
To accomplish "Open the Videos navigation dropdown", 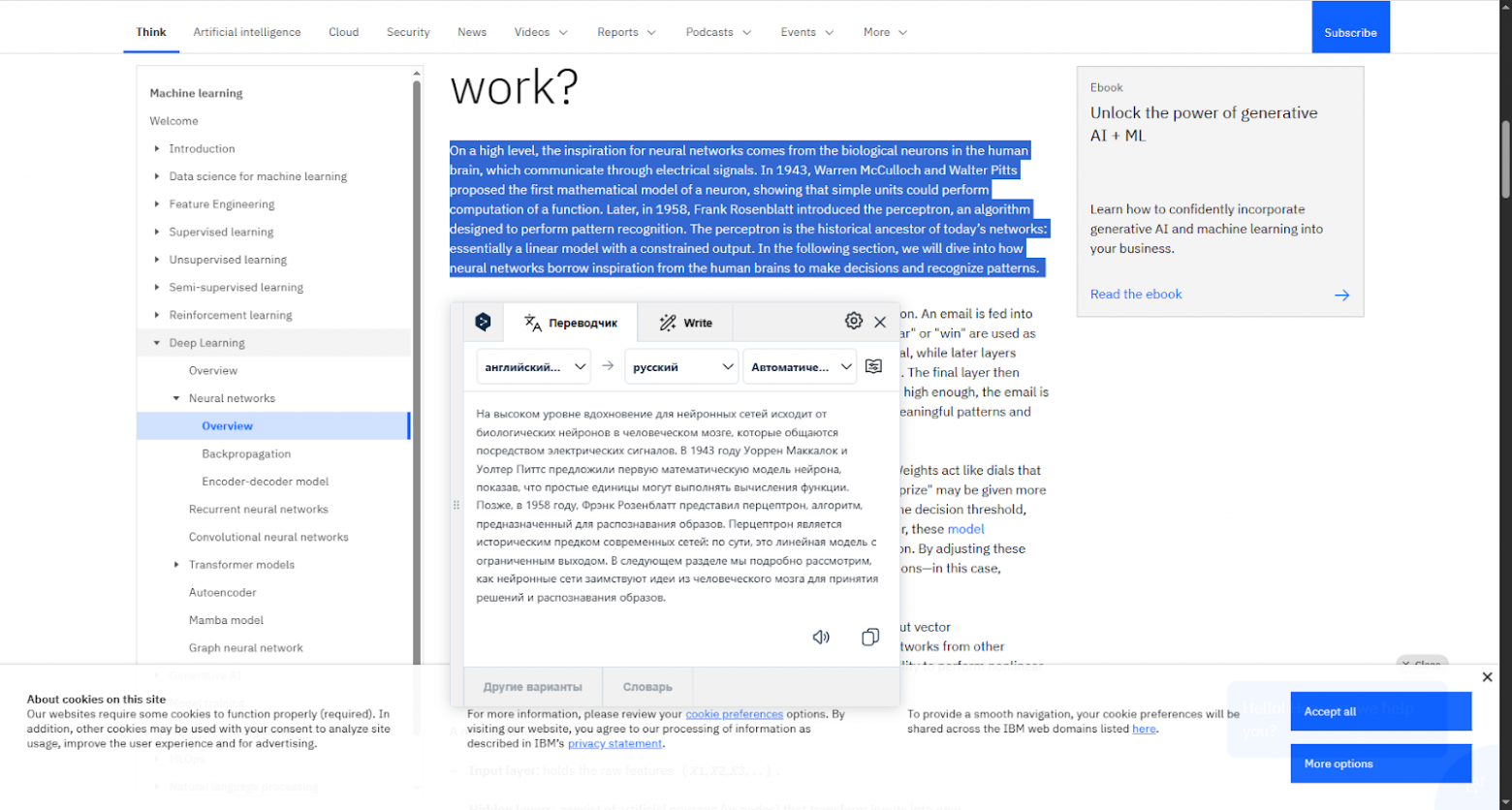I will (x=539, y=32).
